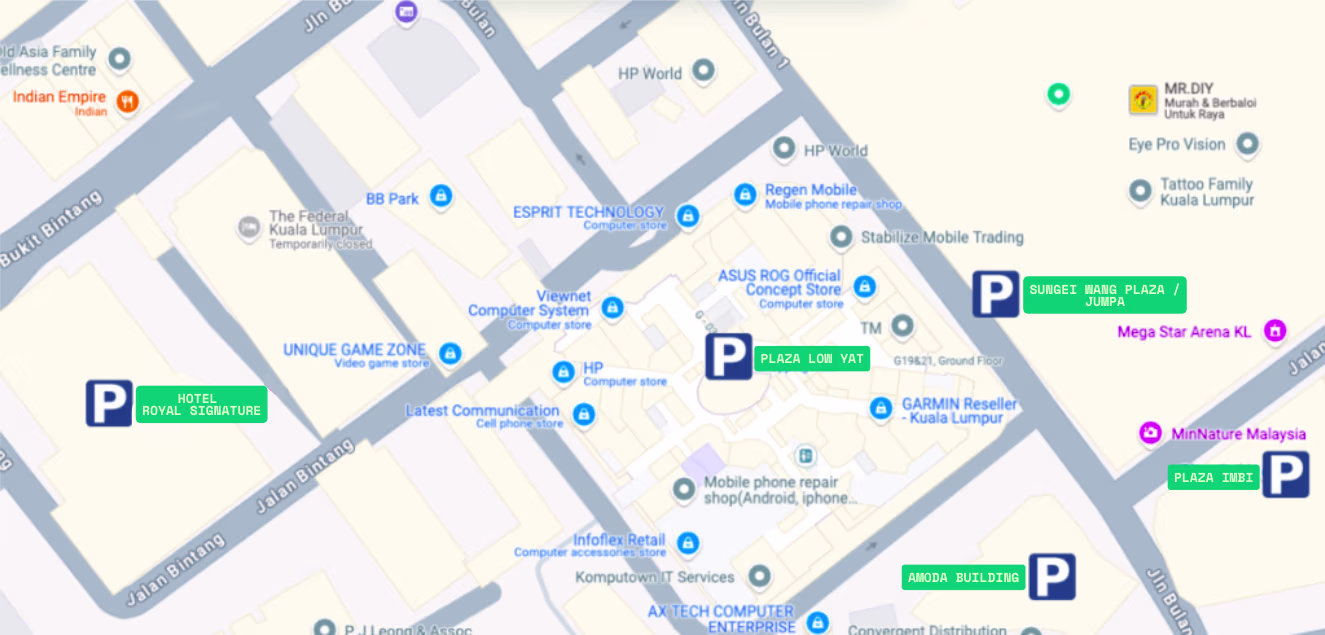Select the HOTEL ROYAL SIGNATURE green label

202,404
